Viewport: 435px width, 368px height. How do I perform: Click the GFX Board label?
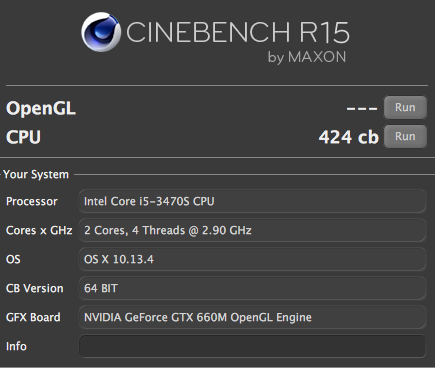[x=33, y=317]
